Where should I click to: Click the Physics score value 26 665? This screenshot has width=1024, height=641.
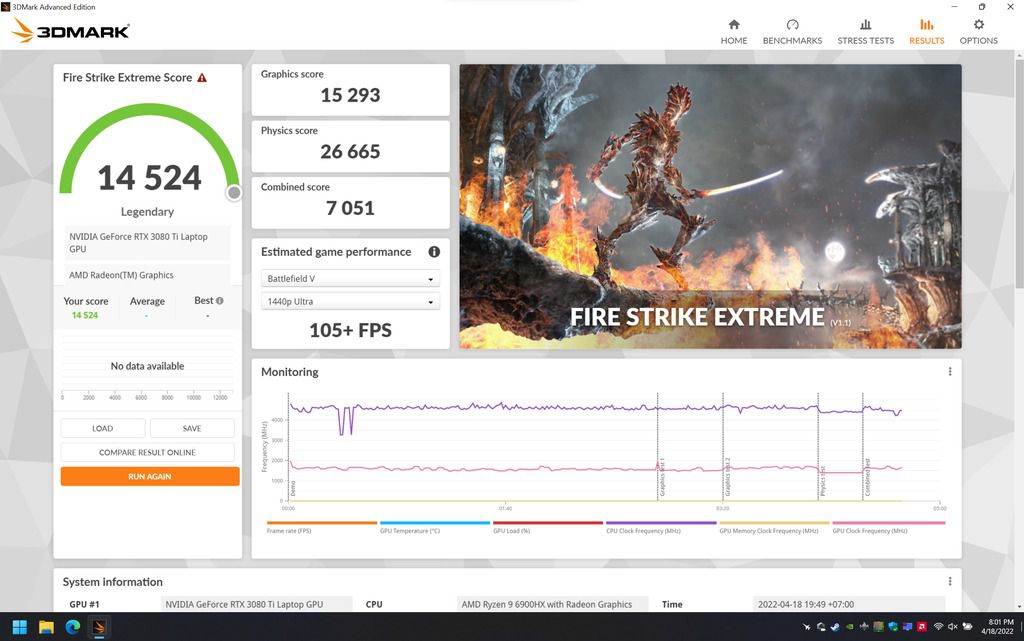(x=350, y=151)
